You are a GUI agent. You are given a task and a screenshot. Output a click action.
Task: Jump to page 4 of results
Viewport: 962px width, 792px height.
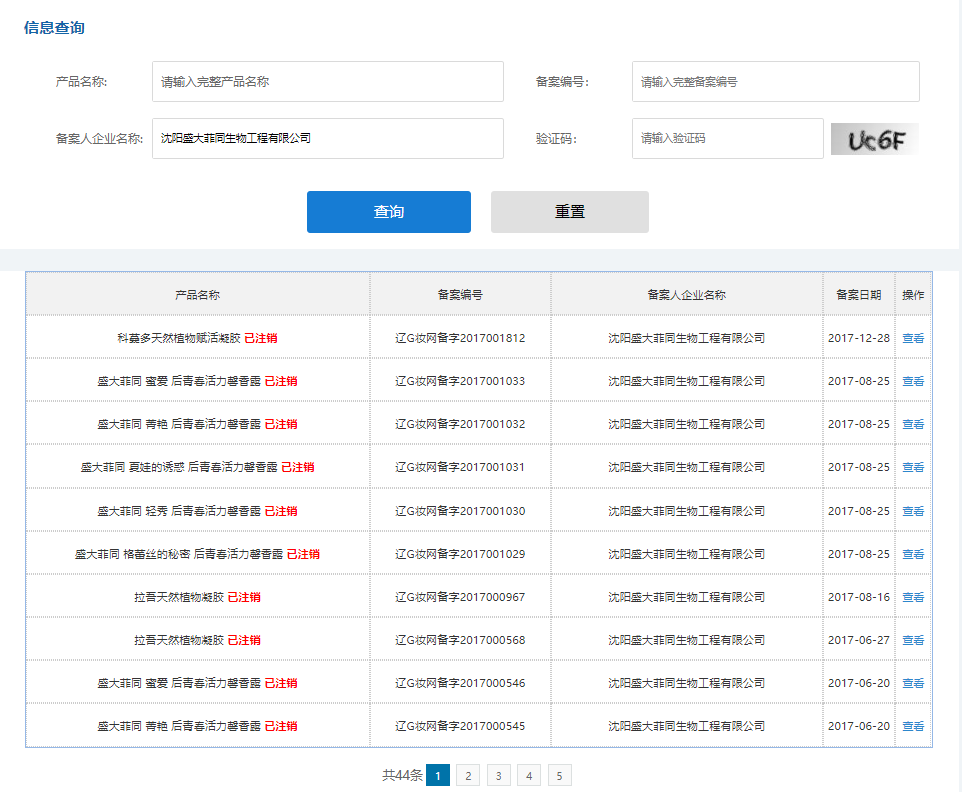click(x=529, y=775)
